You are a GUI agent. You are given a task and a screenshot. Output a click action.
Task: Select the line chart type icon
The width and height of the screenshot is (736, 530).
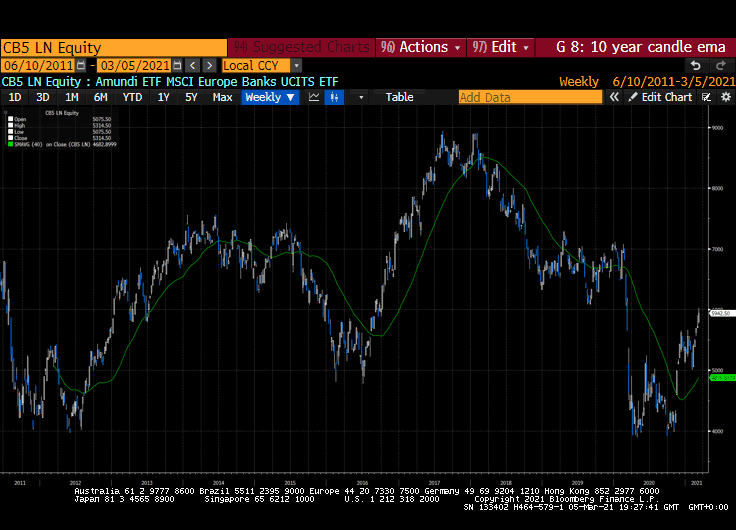[x=314, y=97]
